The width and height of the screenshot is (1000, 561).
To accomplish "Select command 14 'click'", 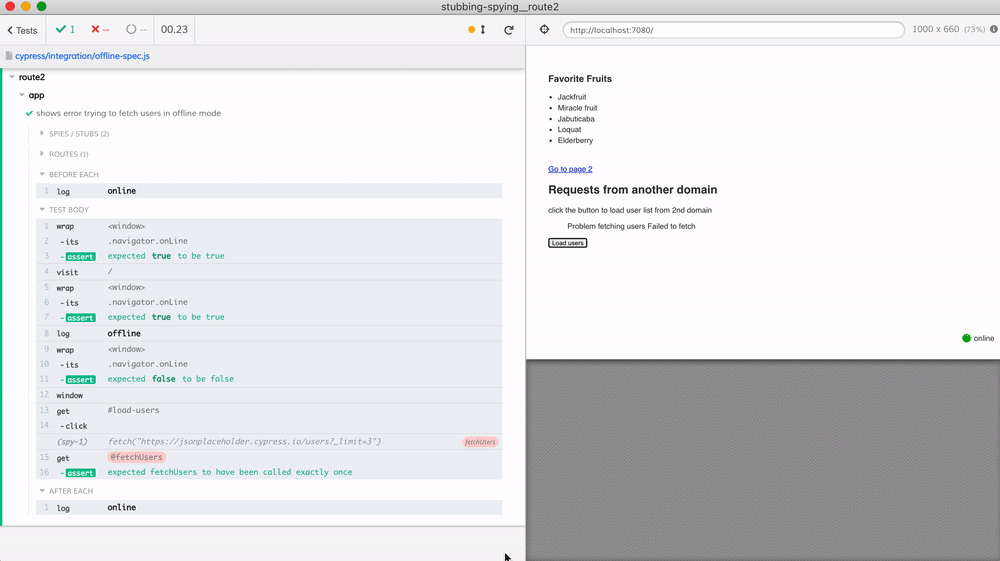I will pyautogui.click(x=269, y=426).
